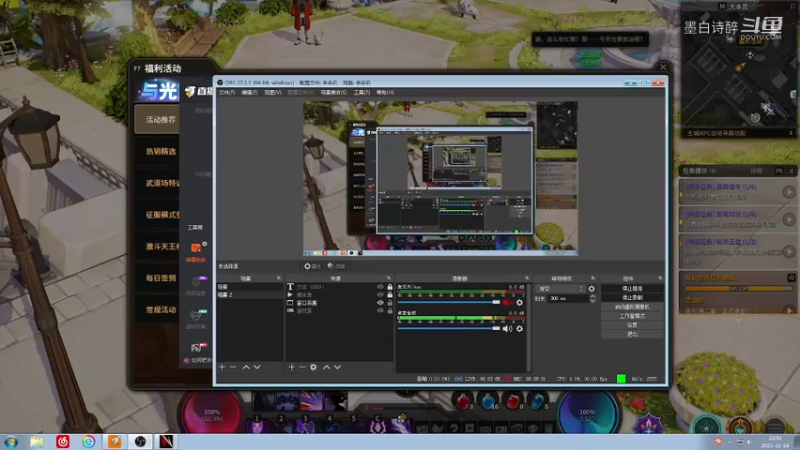Expand minimap 主城NPC自动寻路功能 dropdown
This screenshot has height=450, width=800.
click(791, 133)
